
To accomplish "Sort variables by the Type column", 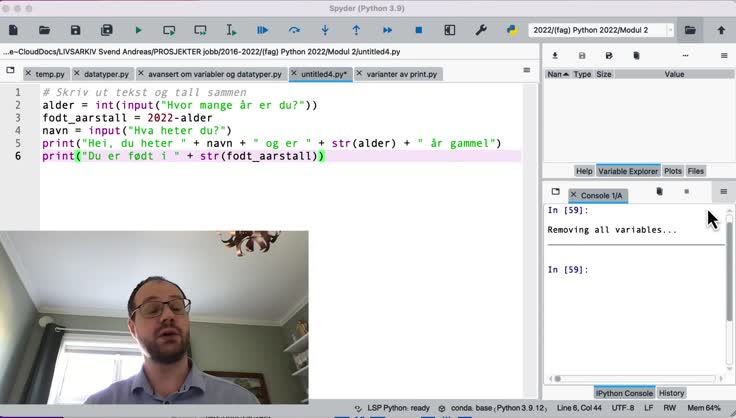I will click(x=583, y=74).
